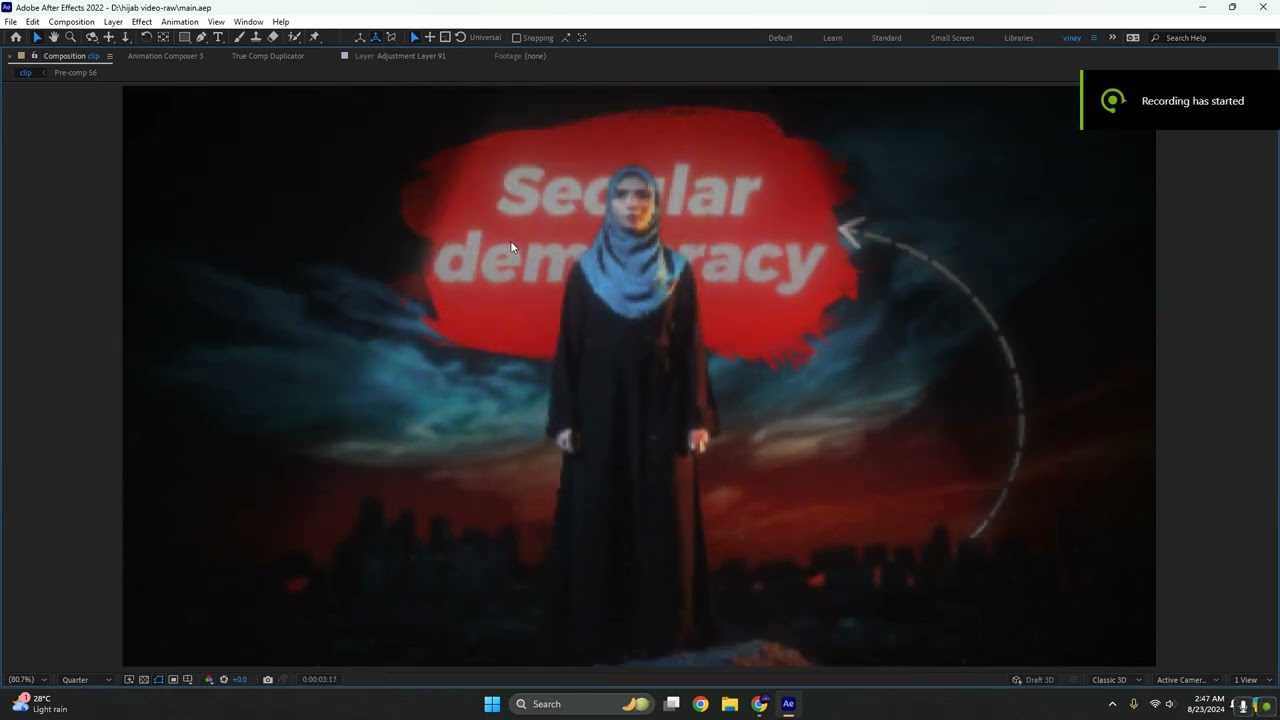Select the Puppet Pin tool
This screenshot has width=1280, height=720.
(314, 37)
